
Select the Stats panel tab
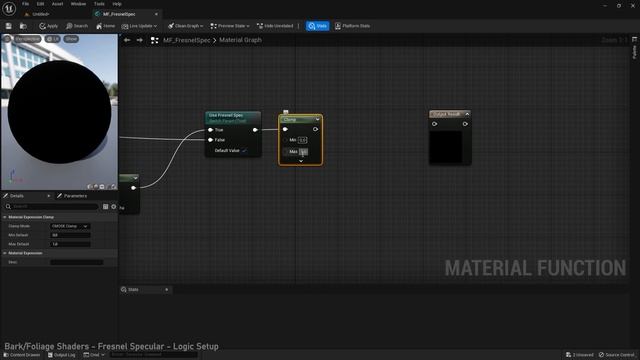[x=133, y=290]
